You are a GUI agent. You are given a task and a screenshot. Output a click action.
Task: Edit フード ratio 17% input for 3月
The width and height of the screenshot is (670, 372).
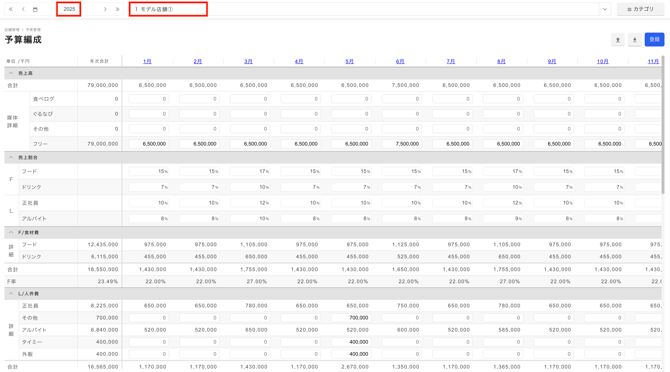coord(250,172)
